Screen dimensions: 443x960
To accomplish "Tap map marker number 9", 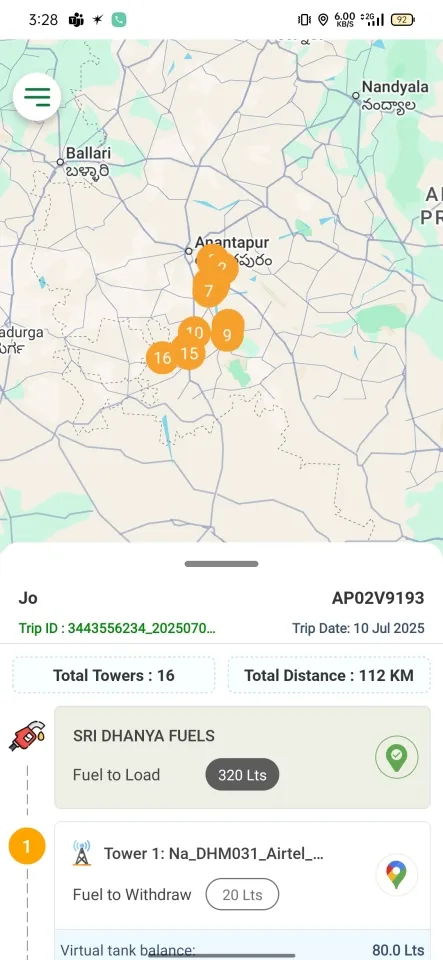I will 227,334.
